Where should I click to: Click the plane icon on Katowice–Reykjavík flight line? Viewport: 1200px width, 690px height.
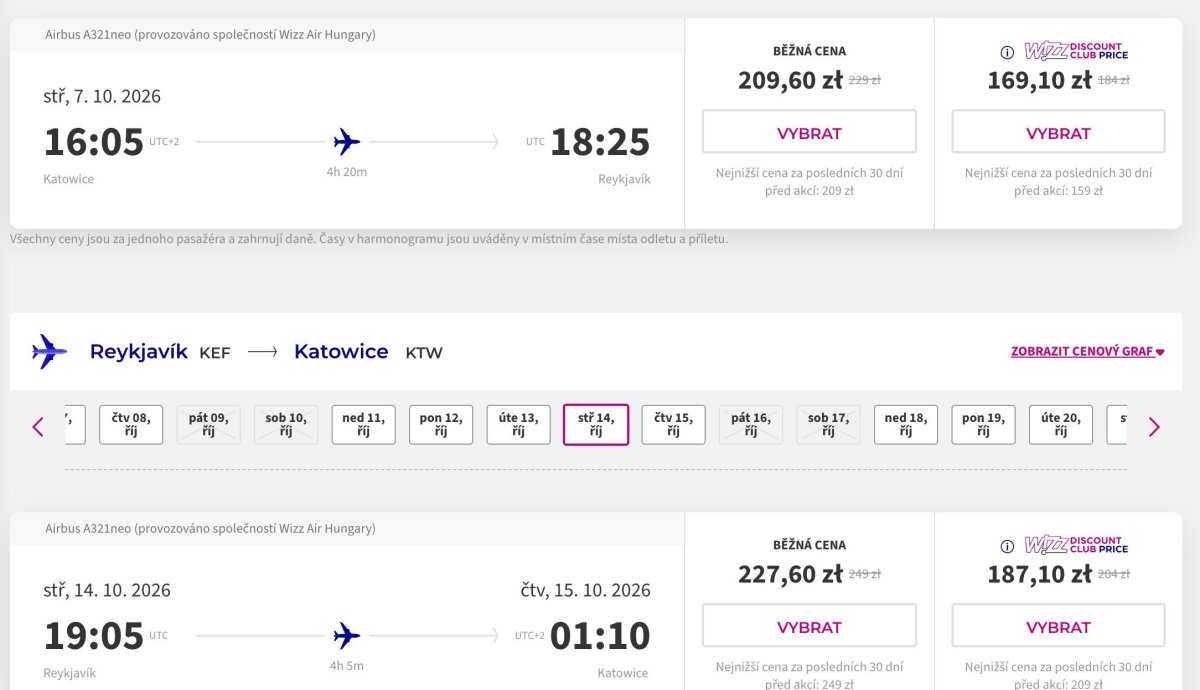click(347, 142)
